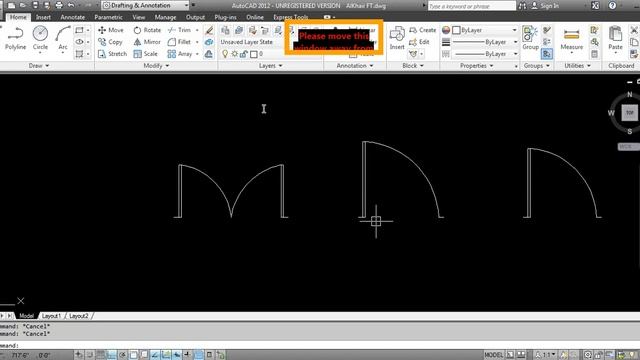Start the Measure tool

pyautogui.click(x=571, y=40)
